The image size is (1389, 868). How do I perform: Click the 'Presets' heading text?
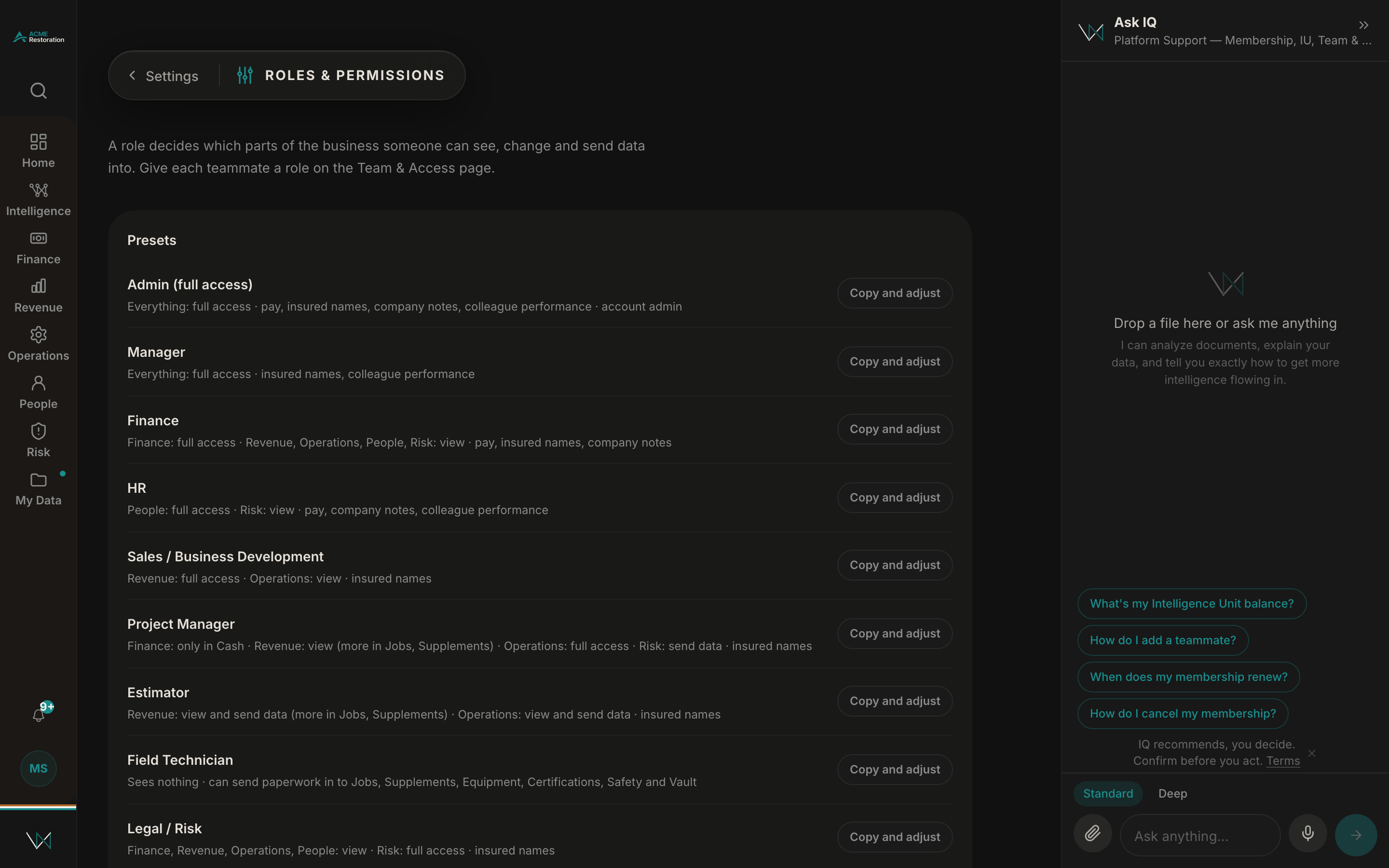pos(151,240)
